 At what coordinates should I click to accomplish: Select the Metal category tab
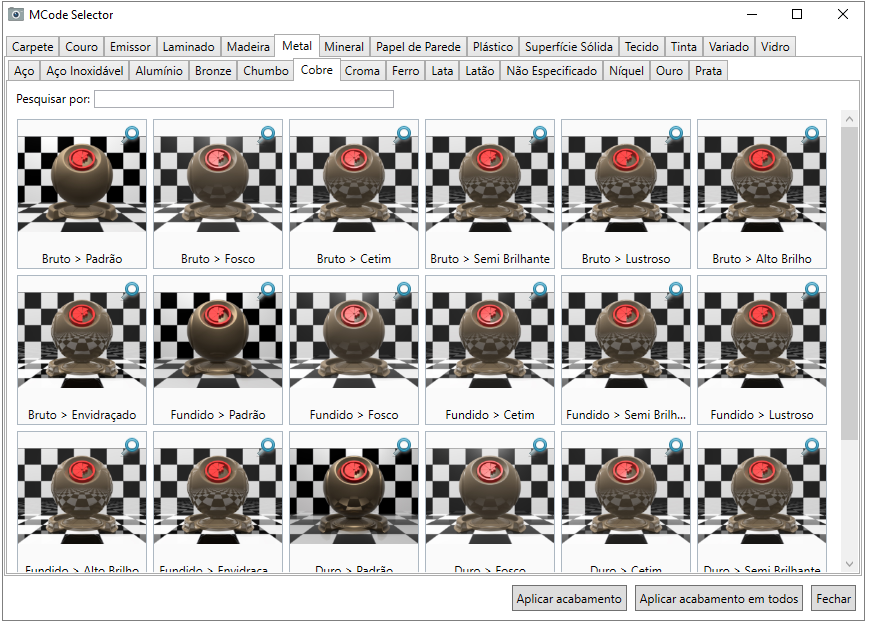coord(297,46)
